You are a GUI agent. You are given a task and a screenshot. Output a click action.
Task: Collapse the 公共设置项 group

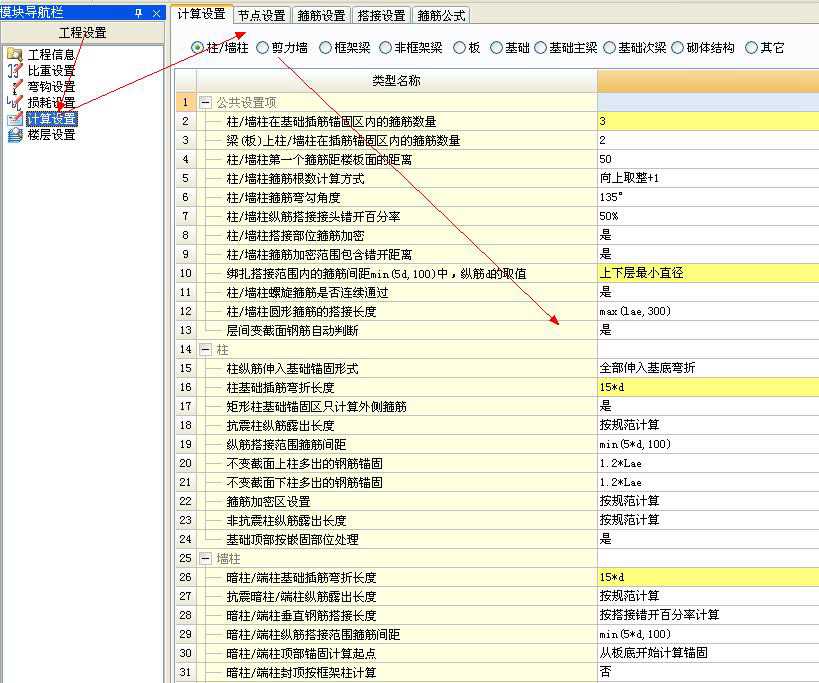point(206,102)
